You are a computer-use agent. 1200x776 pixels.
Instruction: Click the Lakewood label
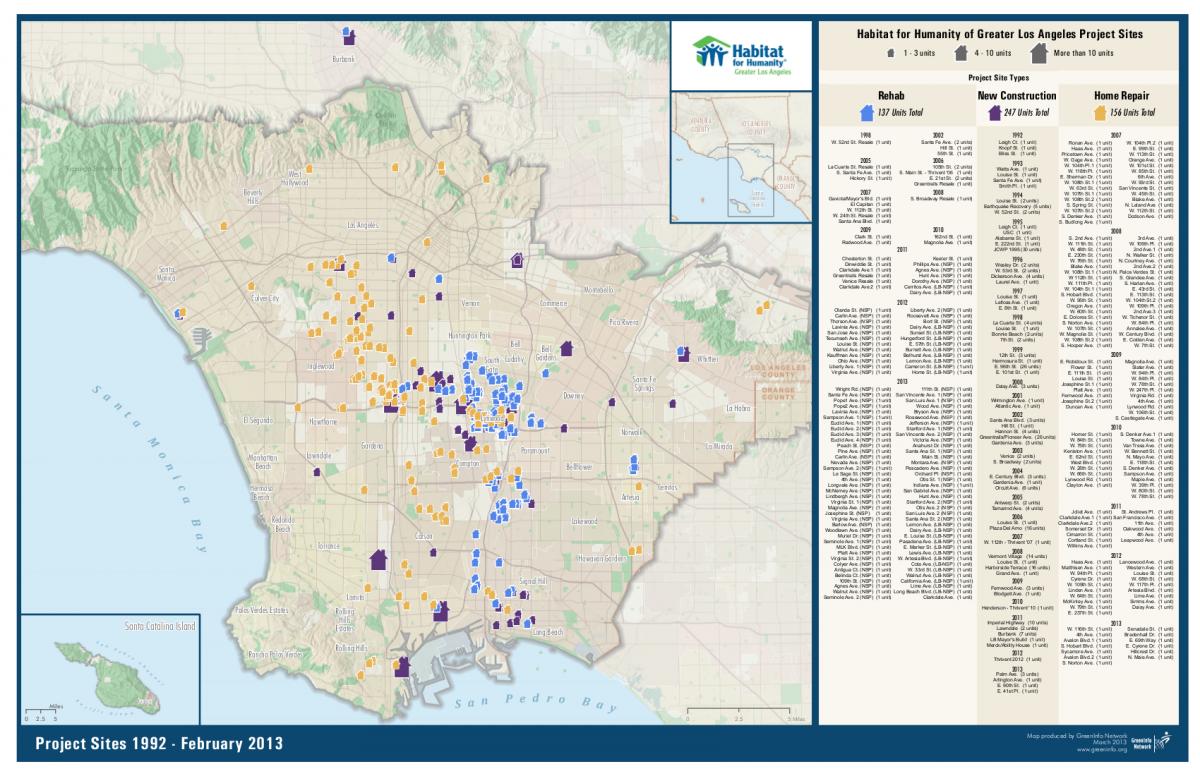(583, 522)
